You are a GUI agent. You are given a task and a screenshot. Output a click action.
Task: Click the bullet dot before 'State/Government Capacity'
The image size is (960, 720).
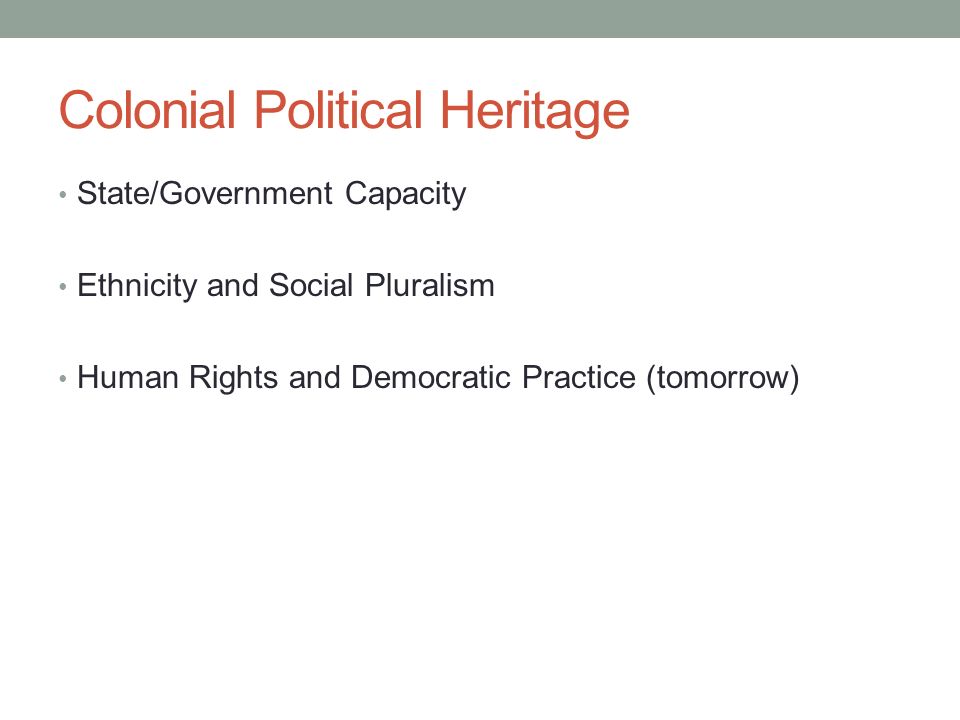tap(62, 195)
